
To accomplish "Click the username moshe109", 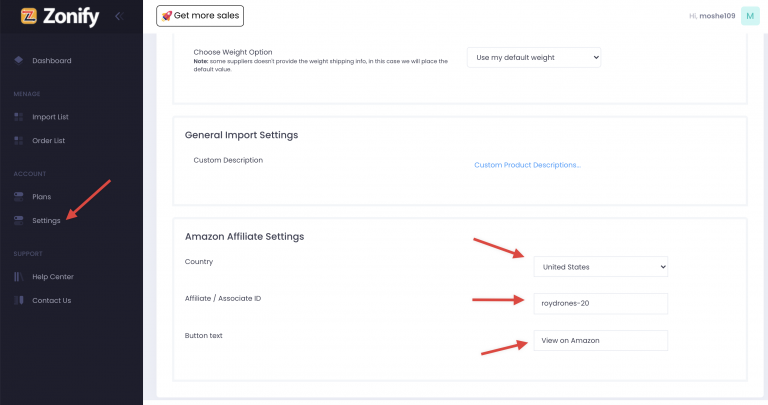I will [717, 16].
